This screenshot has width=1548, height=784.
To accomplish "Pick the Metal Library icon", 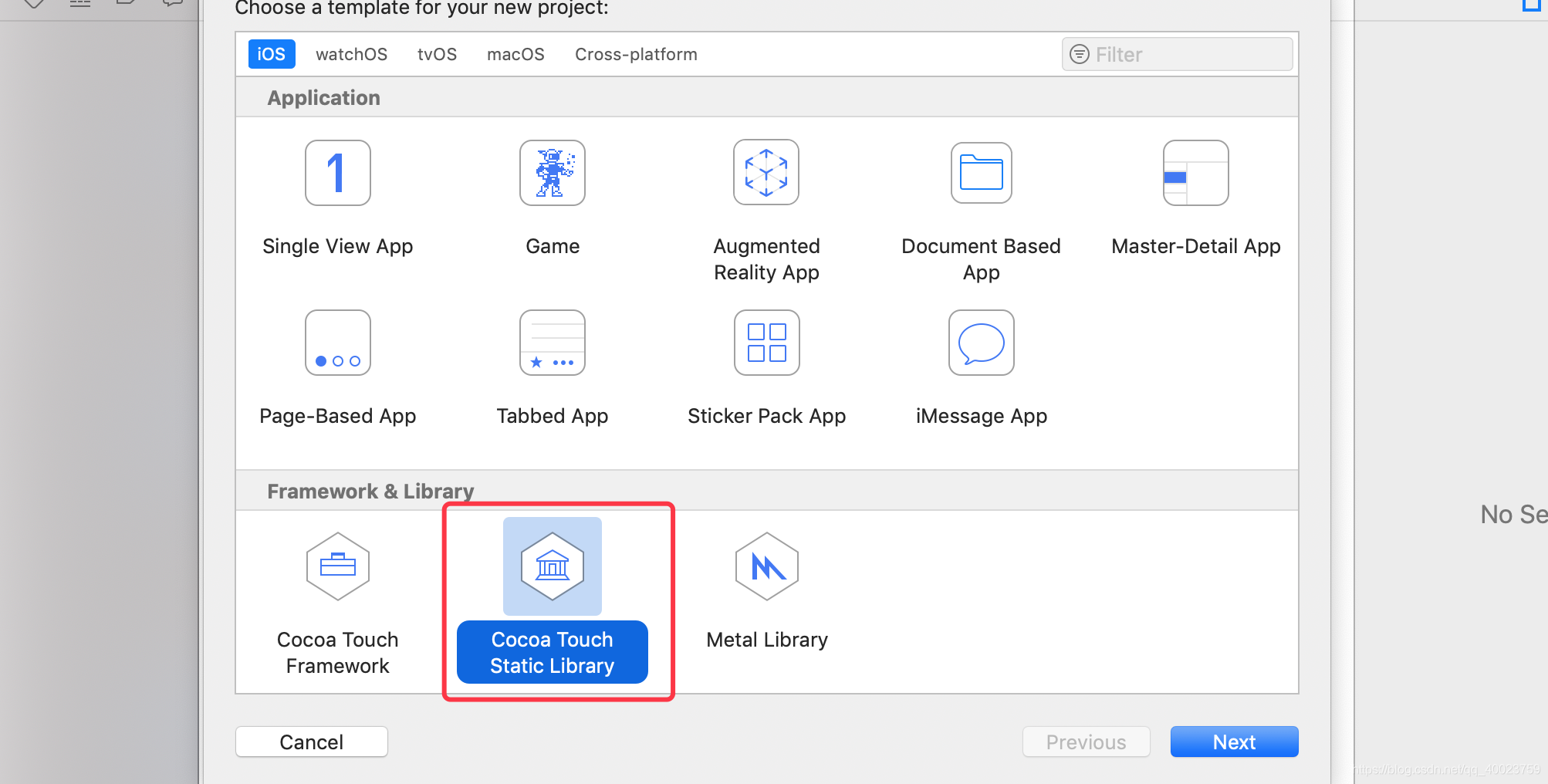I will click(x=767, y=566).
